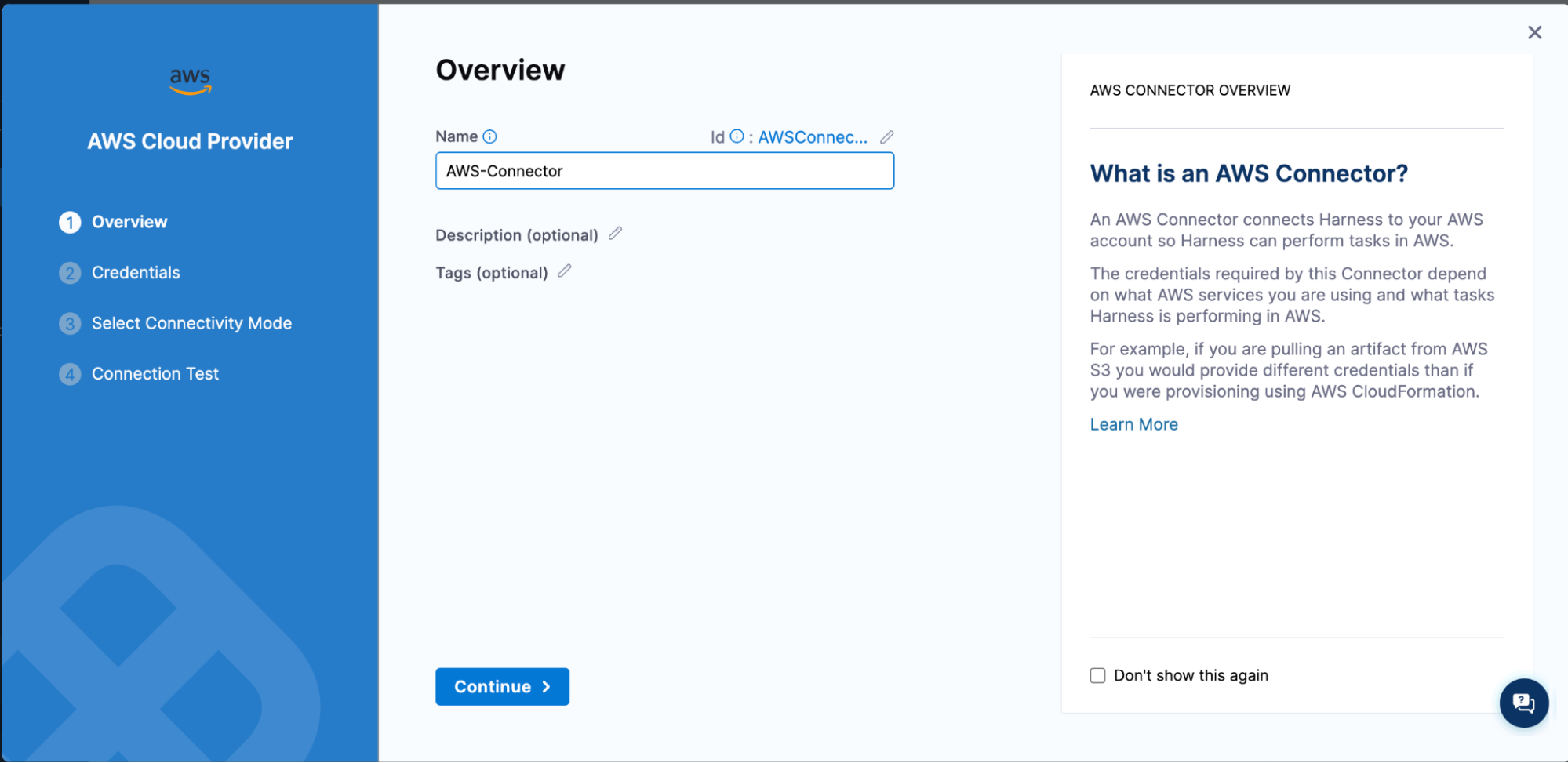Click the Name info icon
The image size is (1568, 763).
pos(489,136)
